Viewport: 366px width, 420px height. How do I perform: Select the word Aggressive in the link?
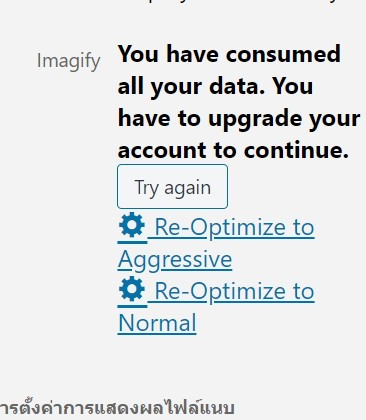[x=175, y=260]
